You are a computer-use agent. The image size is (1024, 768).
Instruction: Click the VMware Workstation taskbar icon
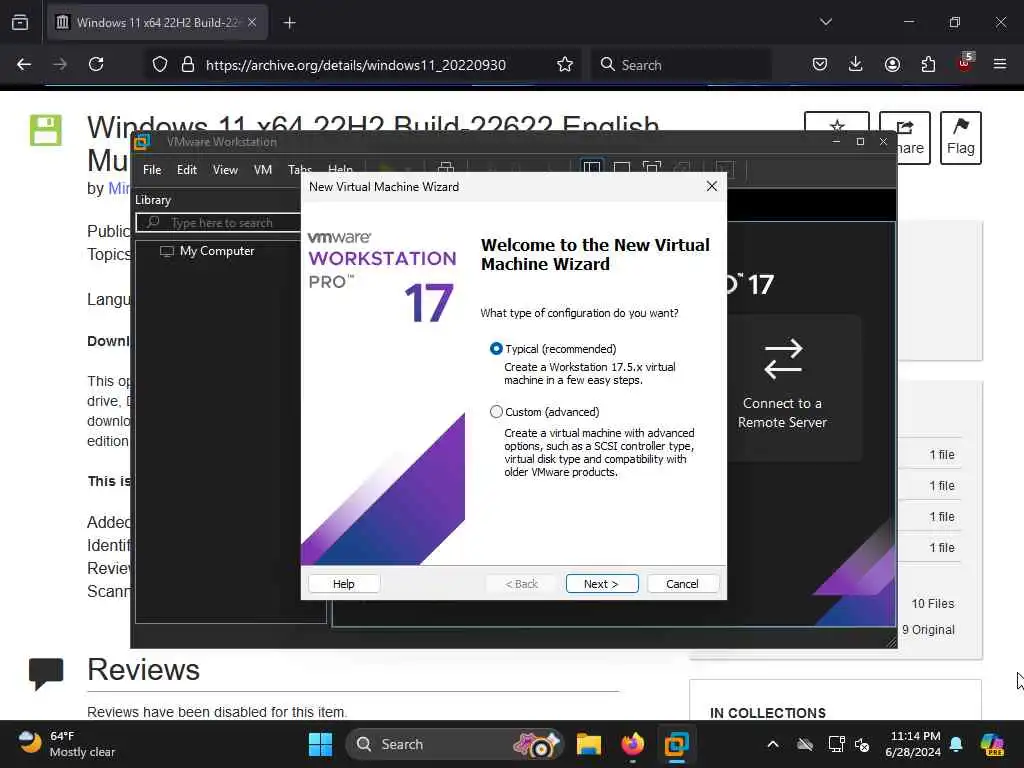[677, 744]
